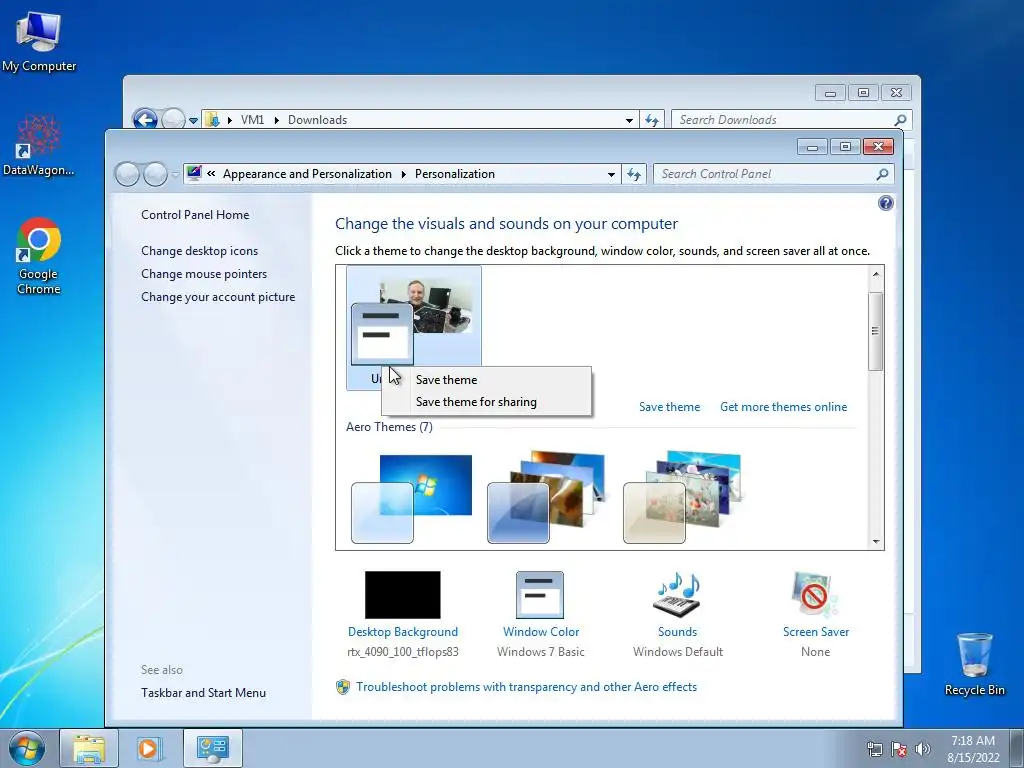
Task: Open Control Panel Home
Action: coord(195,215)
